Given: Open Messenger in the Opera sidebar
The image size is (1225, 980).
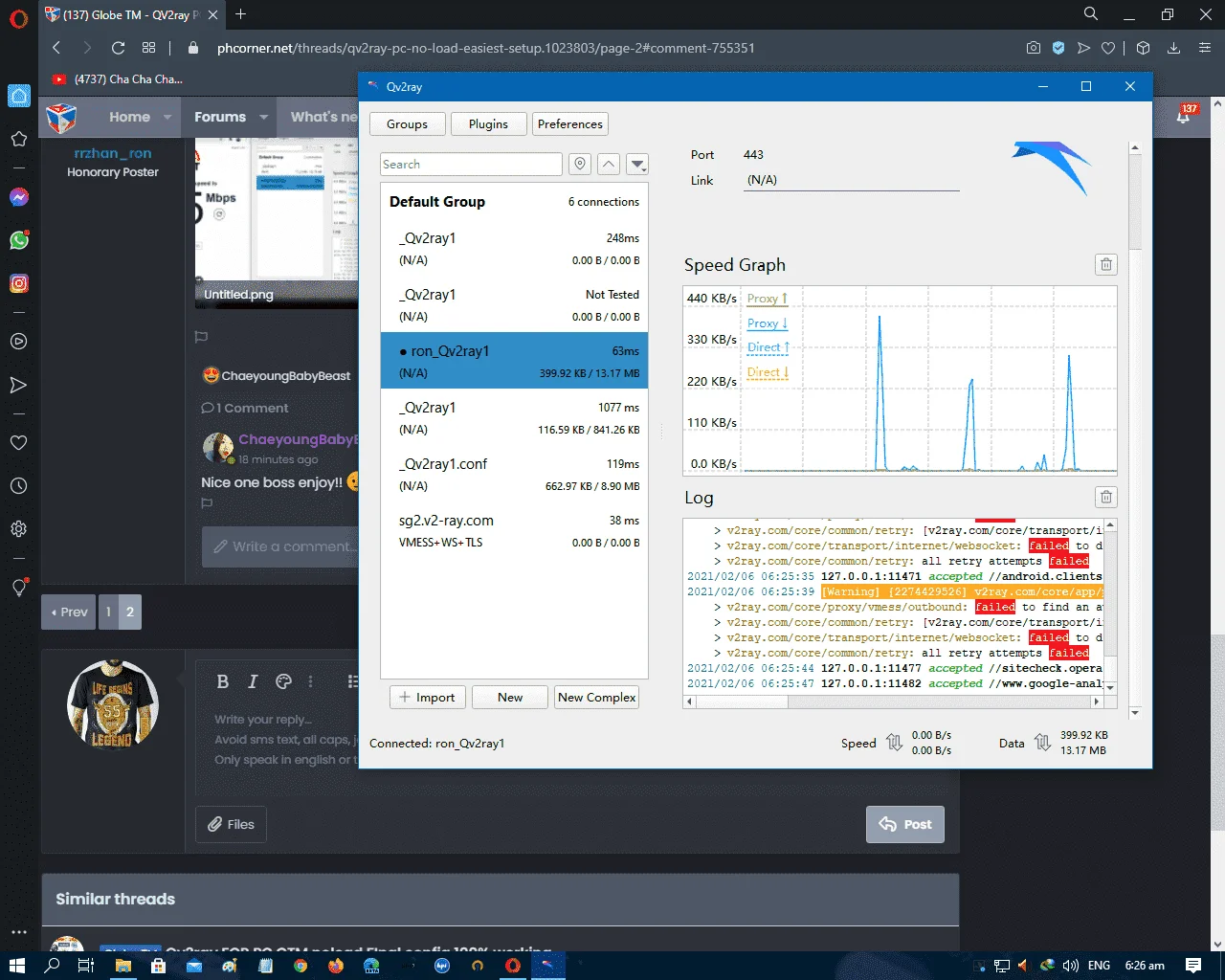Looking at the screenshot, I should point(19,197).
